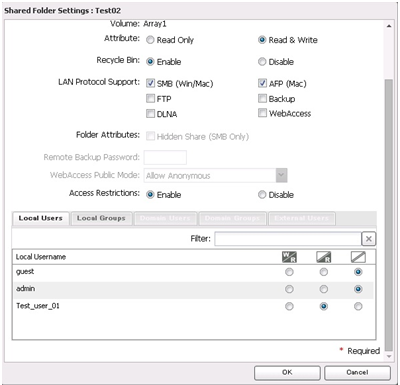Click the scrollbar down arrow
The image size is (400, 385).
click(389, 356)
